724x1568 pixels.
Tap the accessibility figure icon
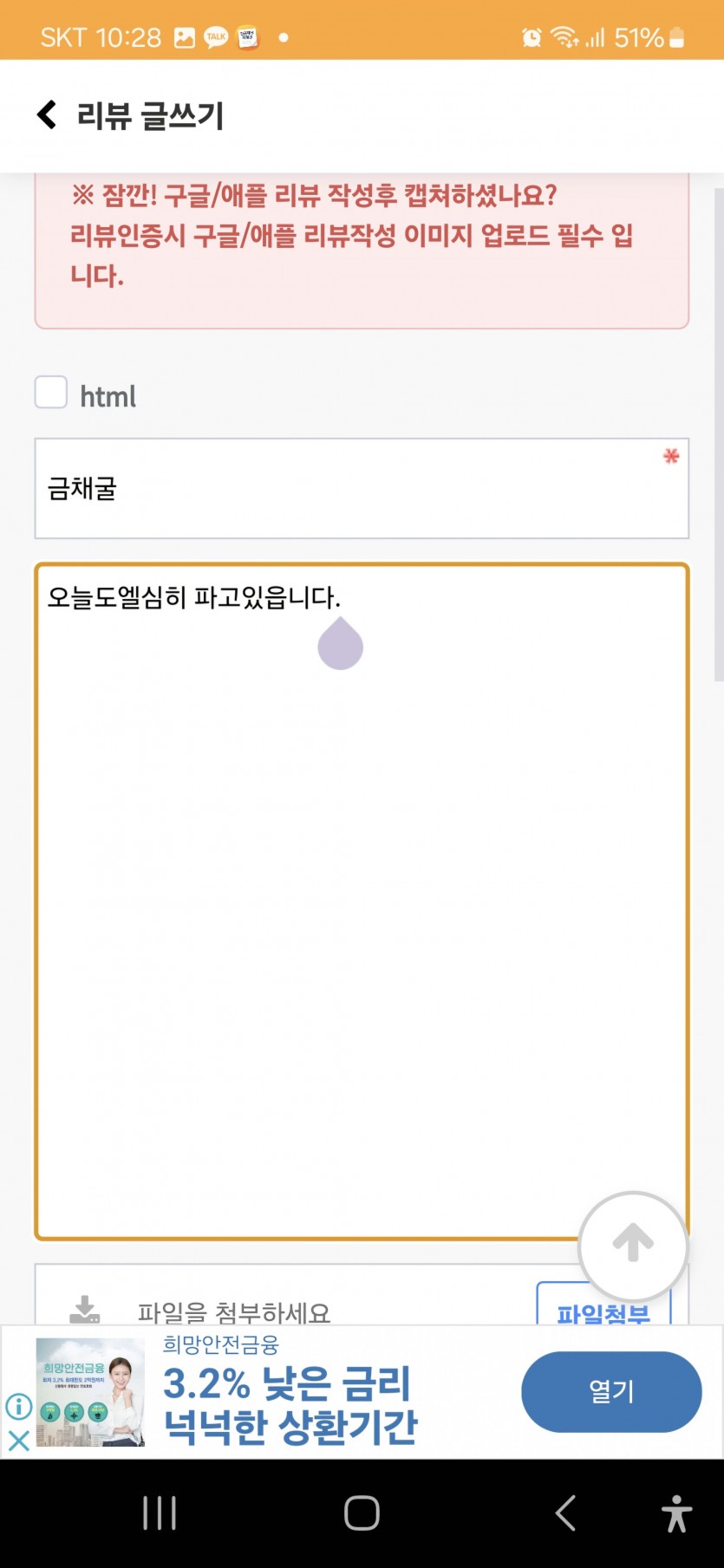676,1513
